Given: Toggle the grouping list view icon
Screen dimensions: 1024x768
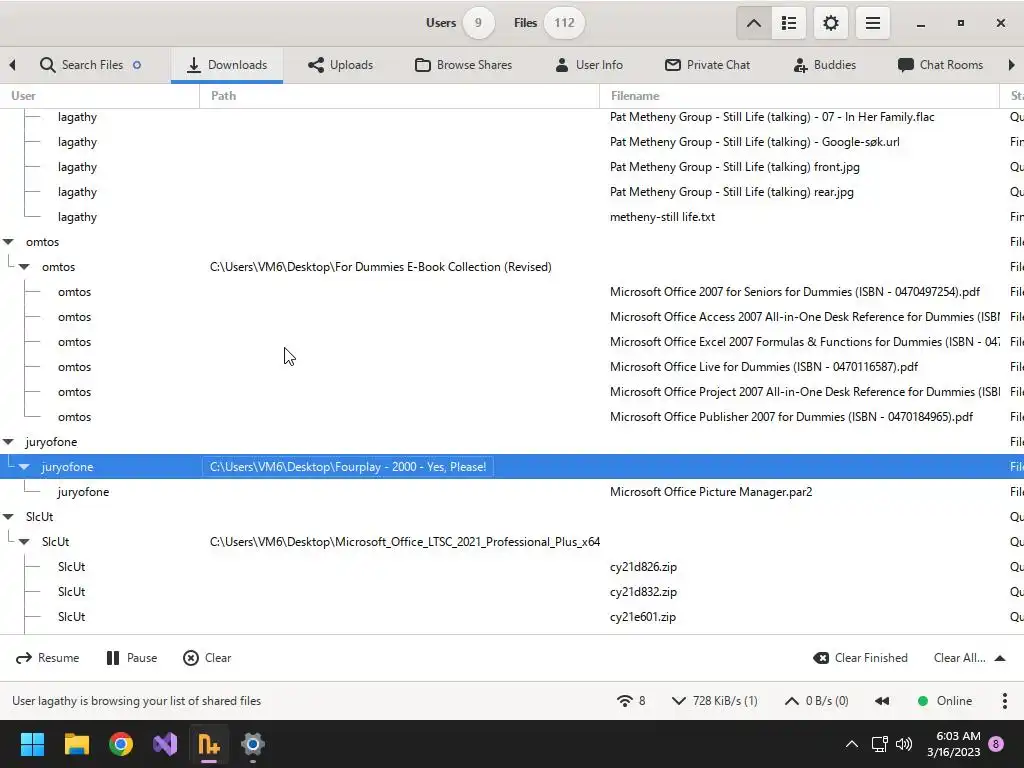Looking at the screenshot, I should (x=788, y=23).
